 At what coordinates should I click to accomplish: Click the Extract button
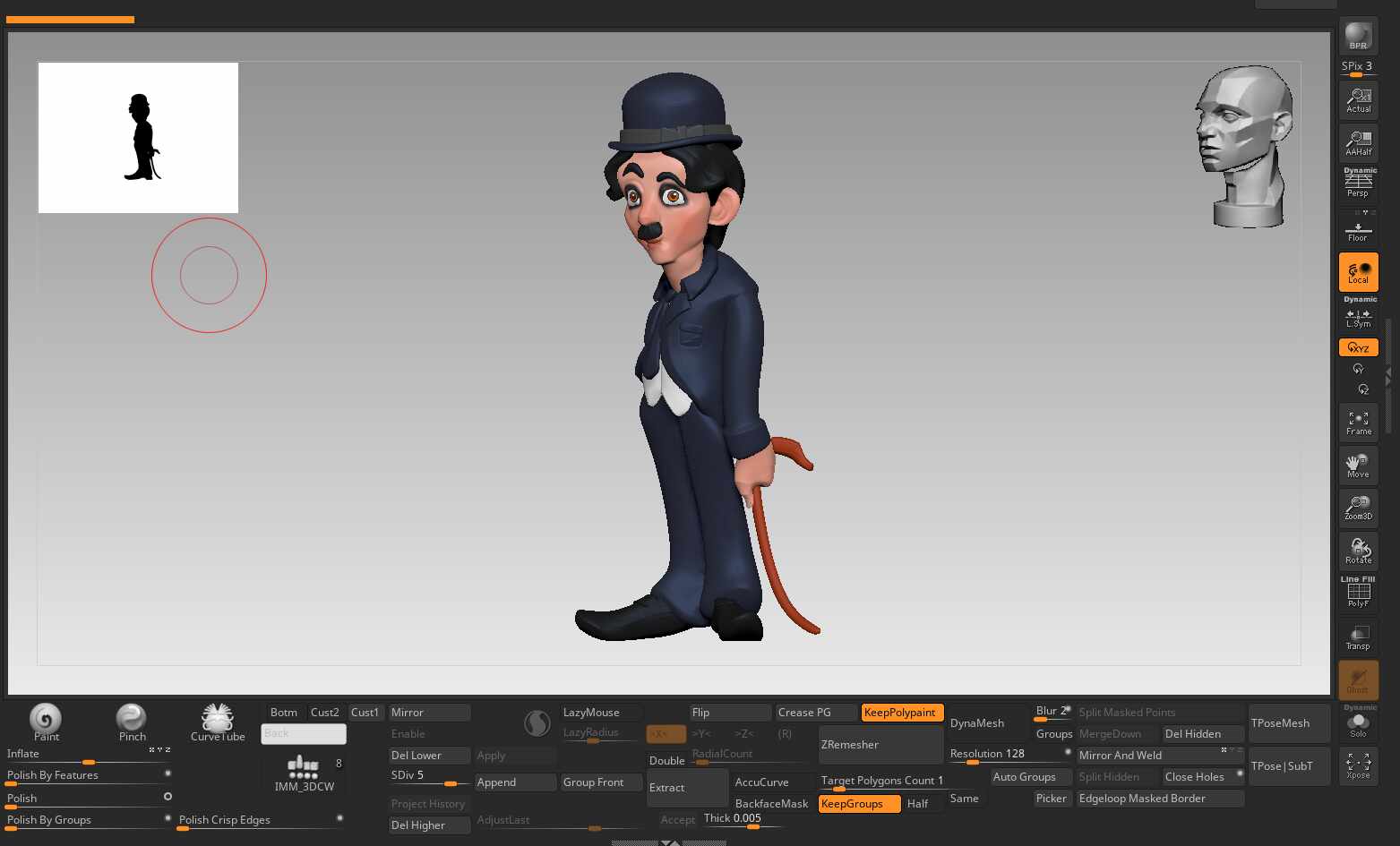[x=687, y=788]
